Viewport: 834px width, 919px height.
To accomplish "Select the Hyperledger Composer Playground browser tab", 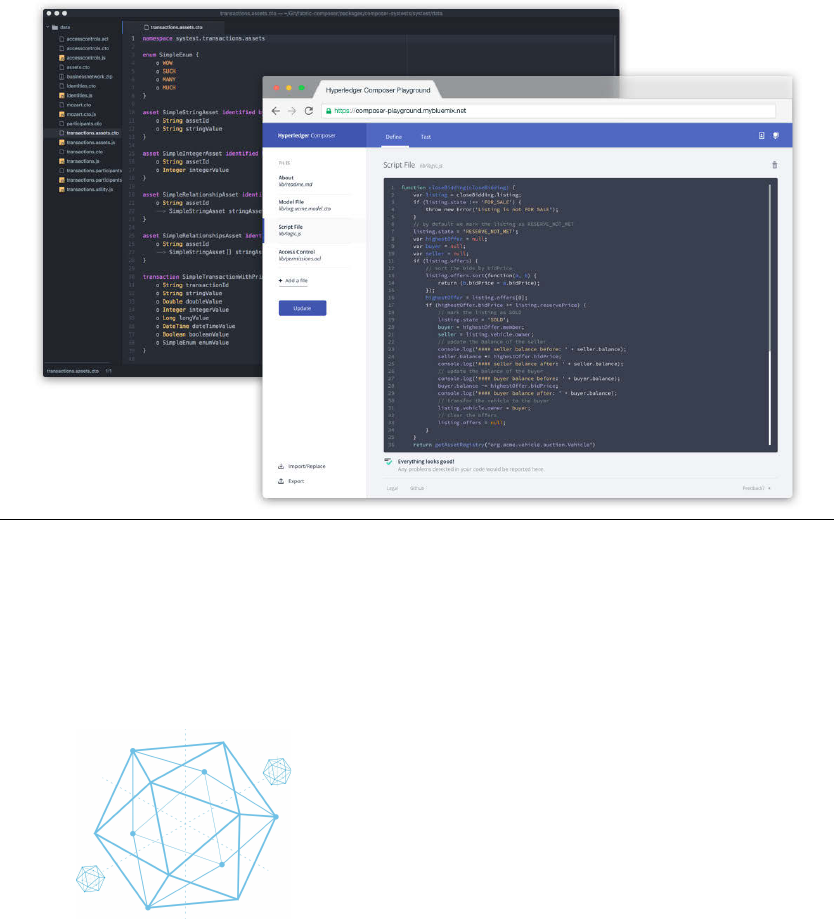I will click(378, 90).
